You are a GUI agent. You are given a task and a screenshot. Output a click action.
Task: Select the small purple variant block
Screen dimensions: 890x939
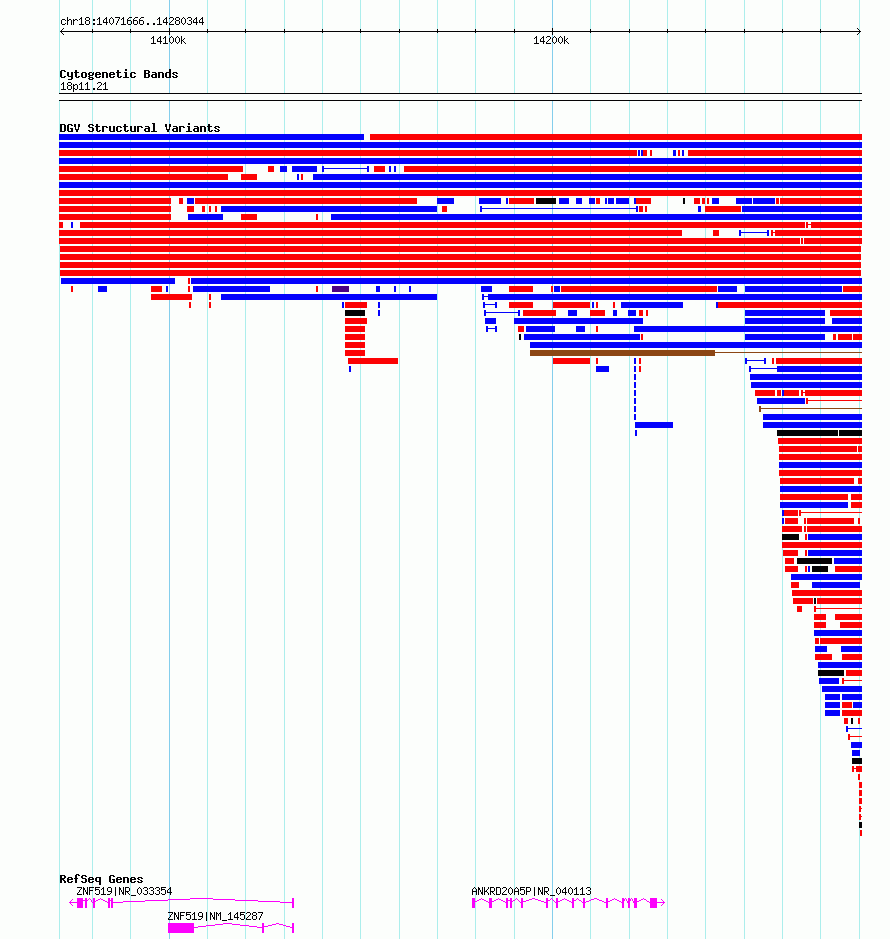point(340,289)
